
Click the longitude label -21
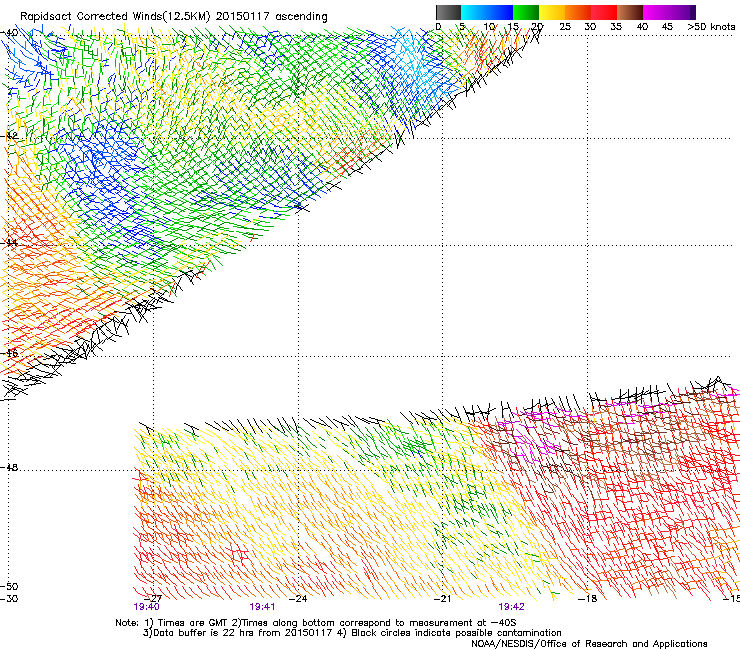point(442,599)
